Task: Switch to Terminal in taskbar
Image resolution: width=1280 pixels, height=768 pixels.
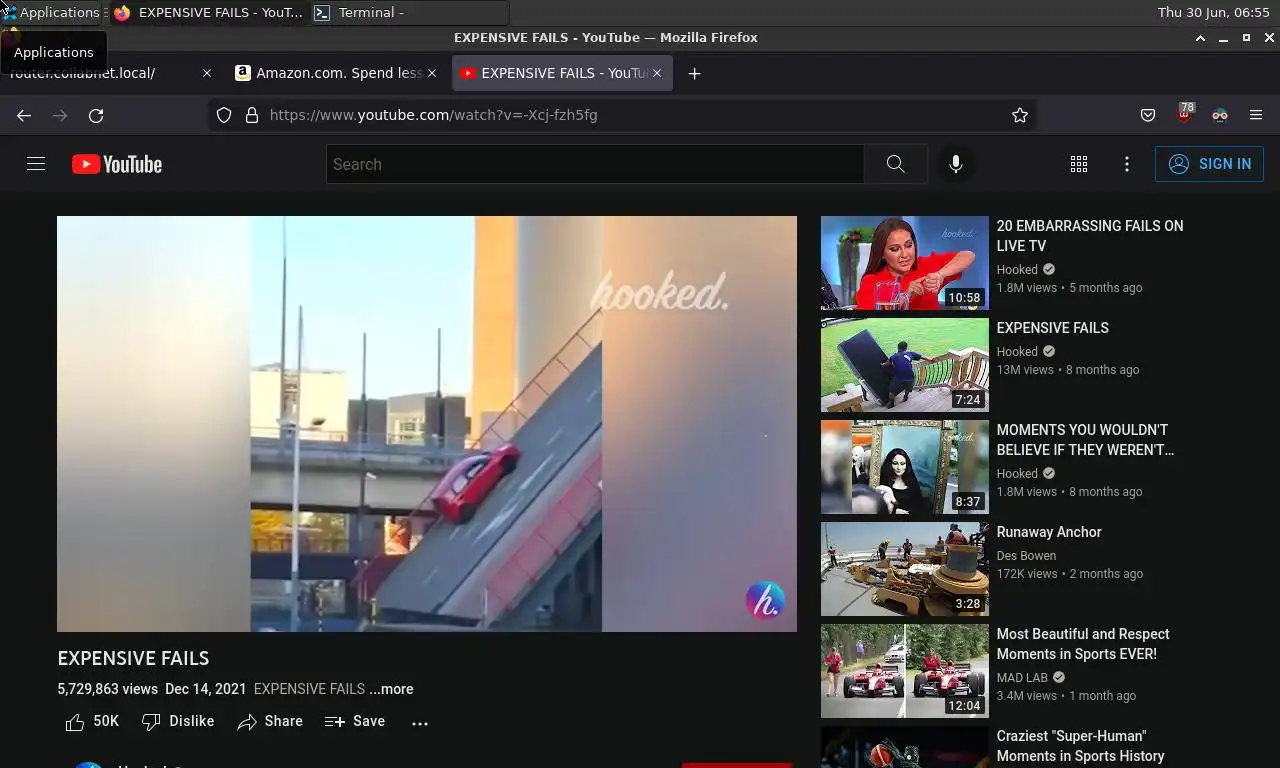Action: pos(408,12)
